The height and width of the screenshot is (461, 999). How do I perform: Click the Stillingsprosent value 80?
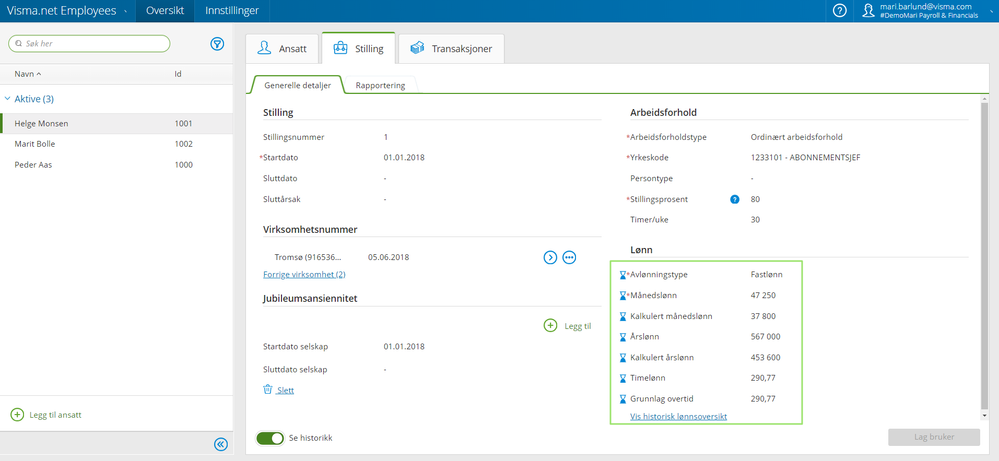click(755, 199)
